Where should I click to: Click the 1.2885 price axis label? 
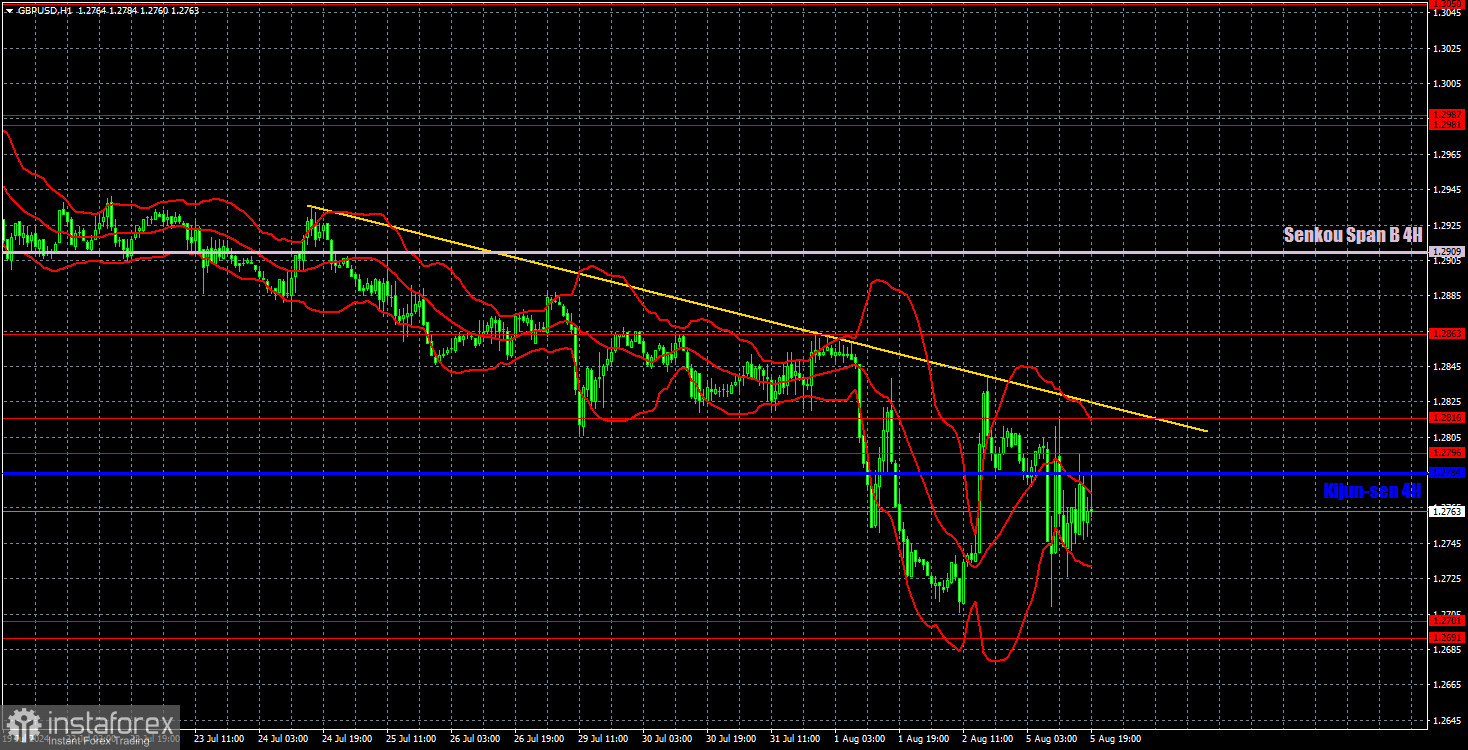click(1447, 296)
